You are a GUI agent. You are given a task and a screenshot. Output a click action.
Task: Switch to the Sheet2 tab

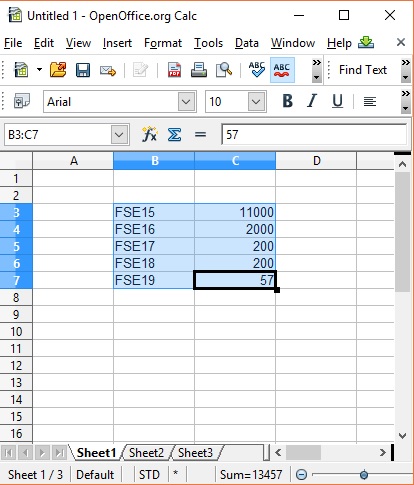[146, 453]
